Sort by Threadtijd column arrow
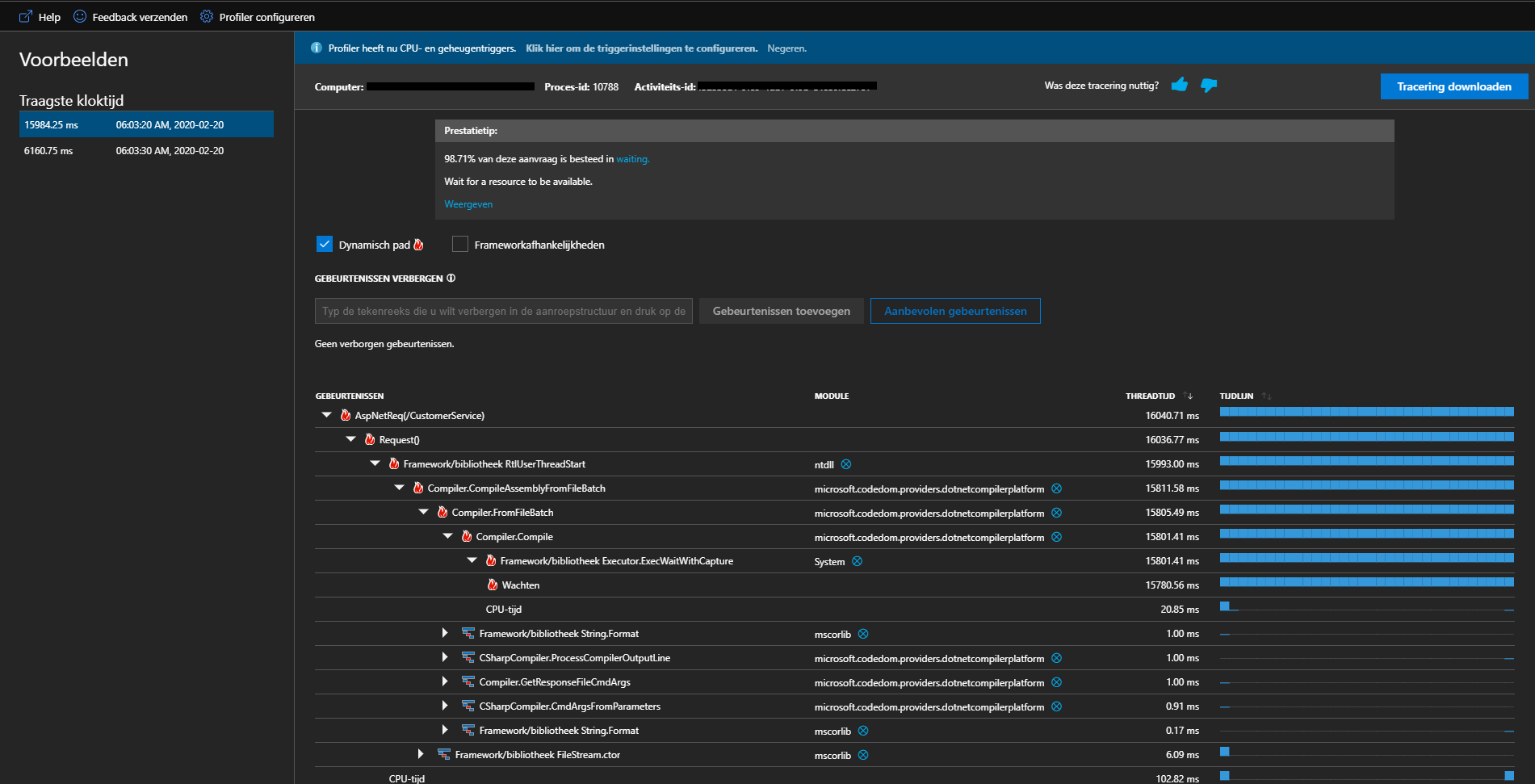Screen dimensions: 1535x784 point(1189,396)
